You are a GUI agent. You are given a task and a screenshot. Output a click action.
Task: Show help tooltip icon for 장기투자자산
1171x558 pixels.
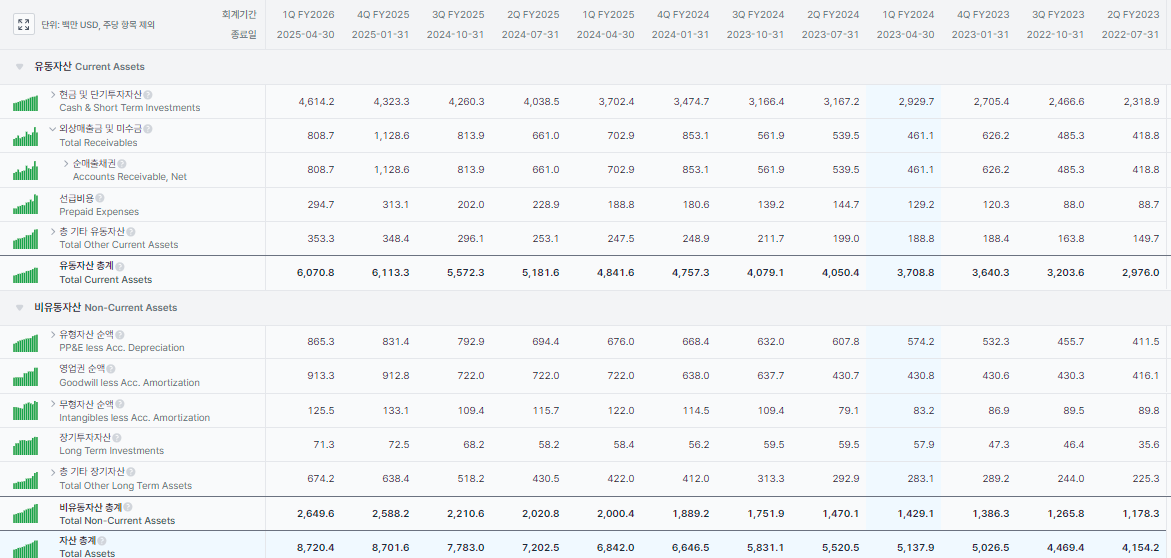(x=119, y=438)
